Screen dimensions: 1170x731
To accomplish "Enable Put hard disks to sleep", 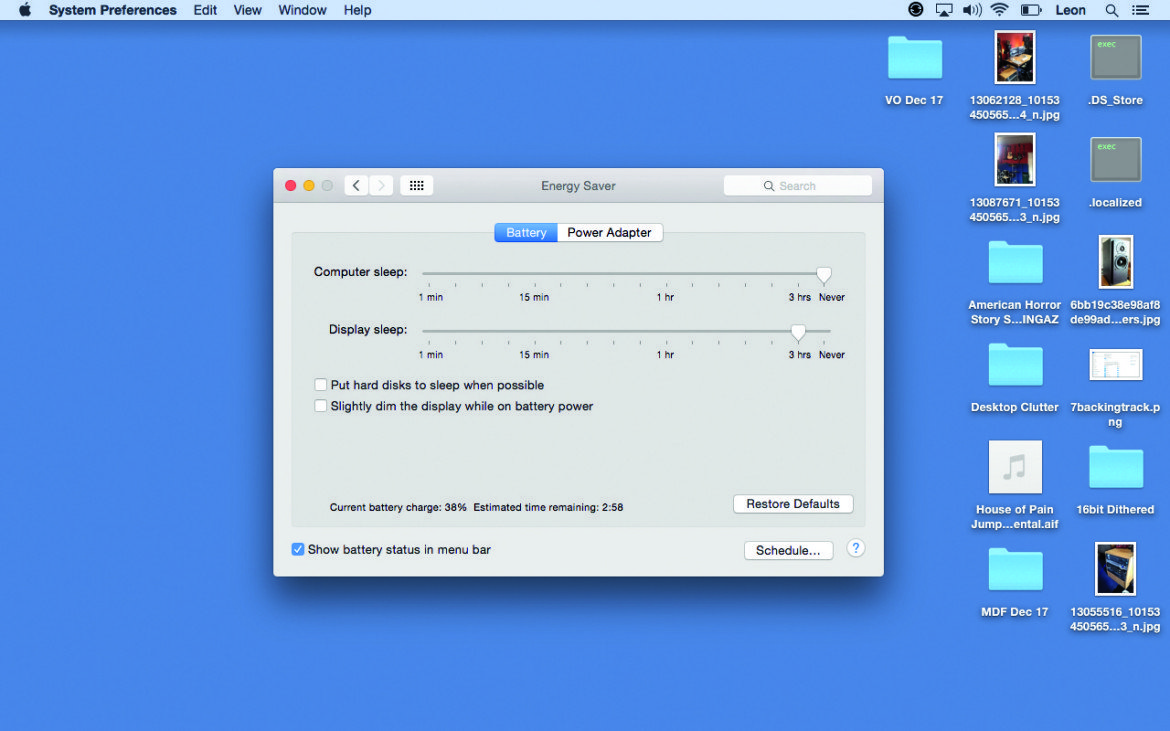I will (x=321, y=385).
